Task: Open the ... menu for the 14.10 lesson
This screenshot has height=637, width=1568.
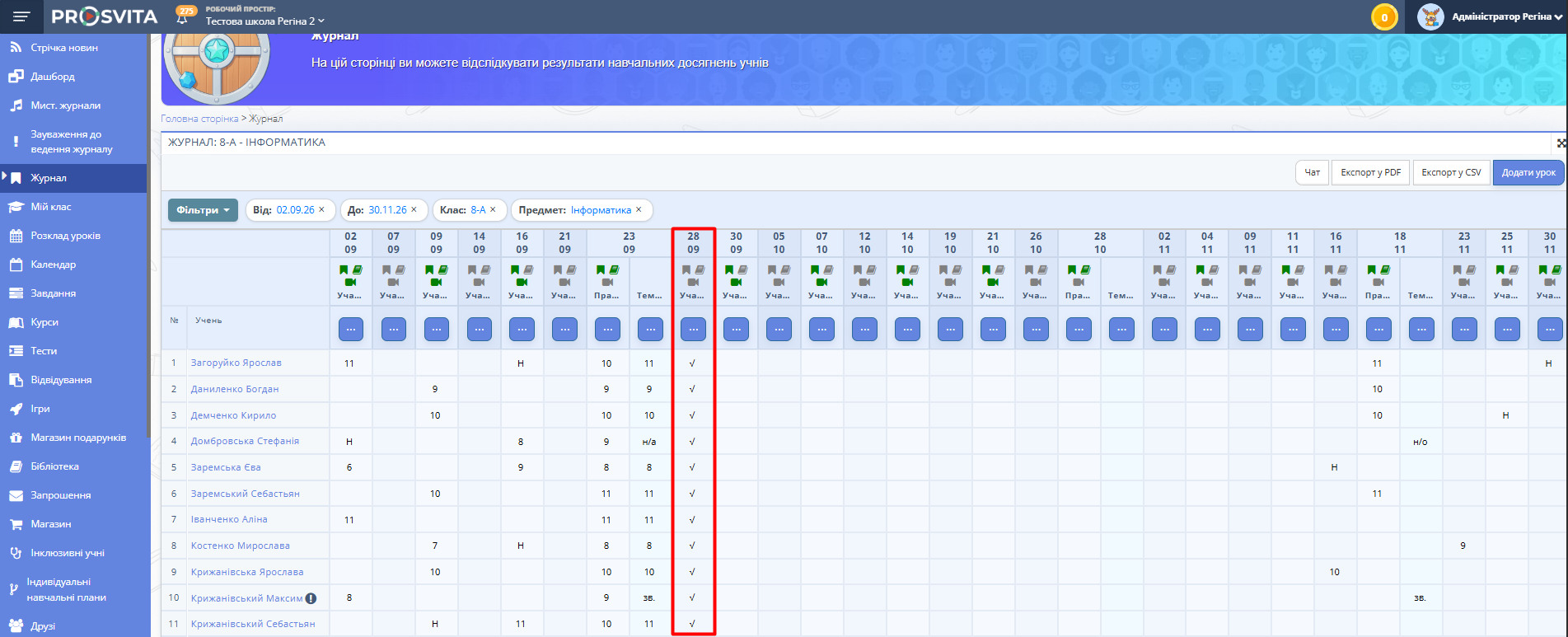Action: (907, 330)
